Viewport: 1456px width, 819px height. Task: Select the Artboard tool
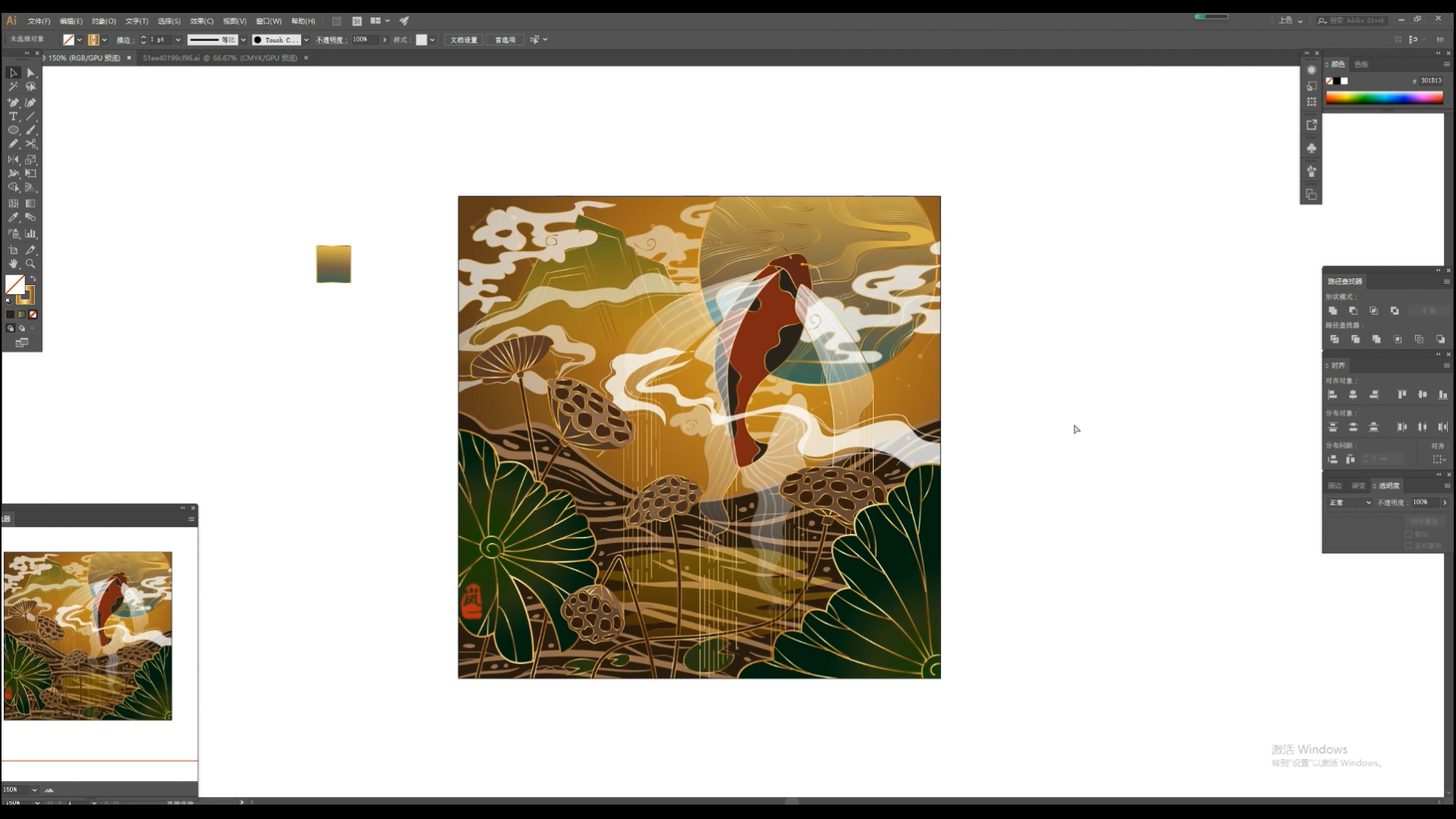coord(13,249)
